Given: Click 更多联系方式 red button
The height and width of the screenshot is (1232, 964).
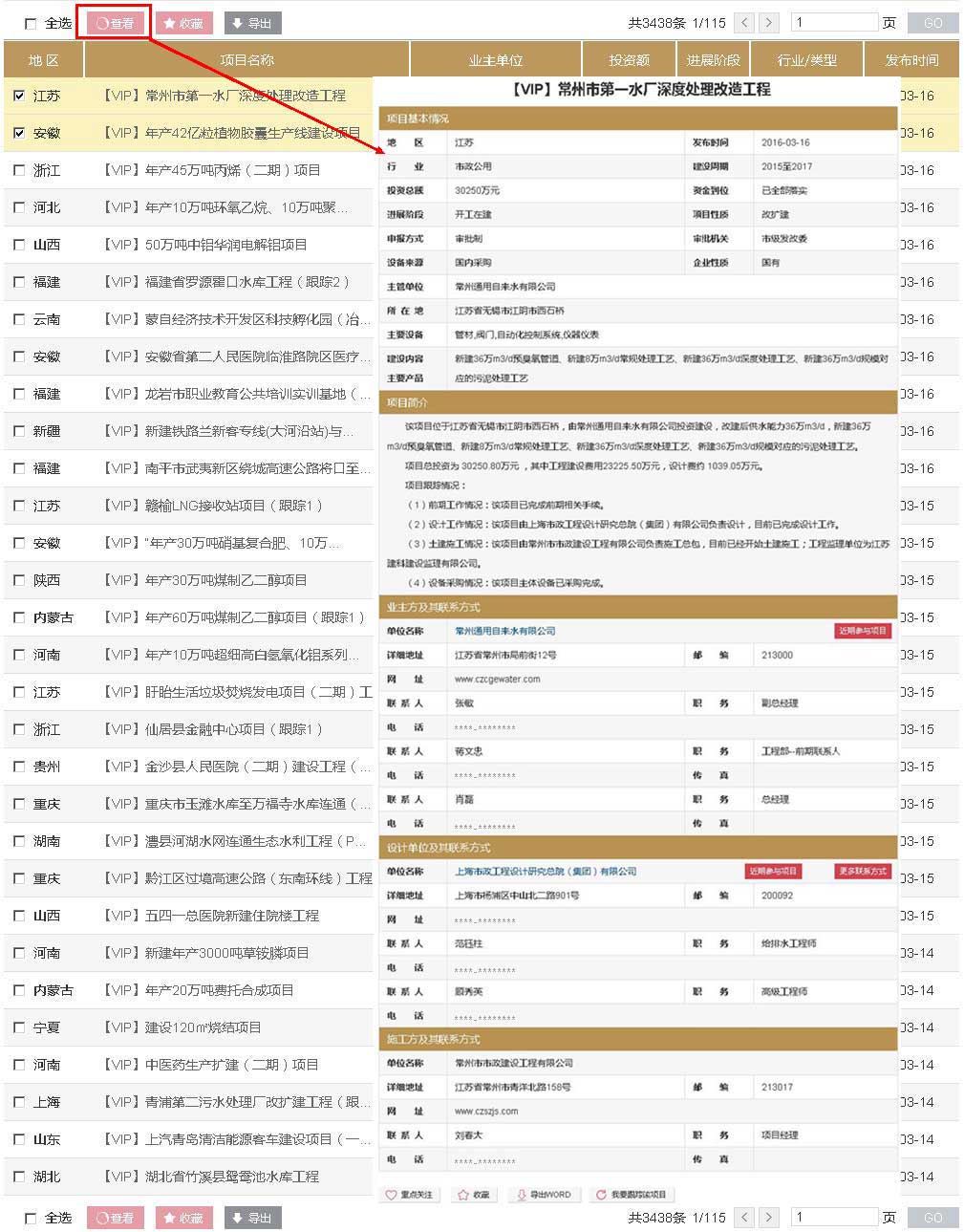Looking at the screenshot, I should coord(863,872).
